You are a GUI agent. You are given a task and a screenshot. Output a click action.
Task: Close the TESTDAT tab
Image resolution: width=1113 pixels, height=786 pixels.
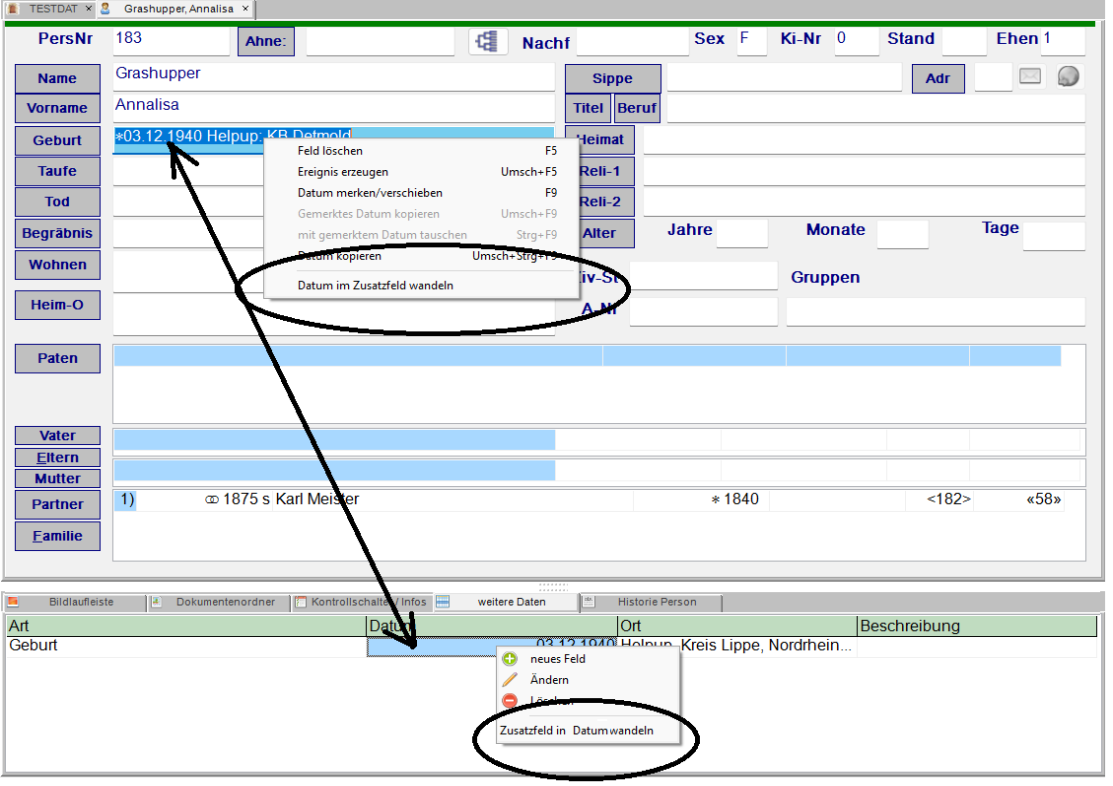coord(87,8)
